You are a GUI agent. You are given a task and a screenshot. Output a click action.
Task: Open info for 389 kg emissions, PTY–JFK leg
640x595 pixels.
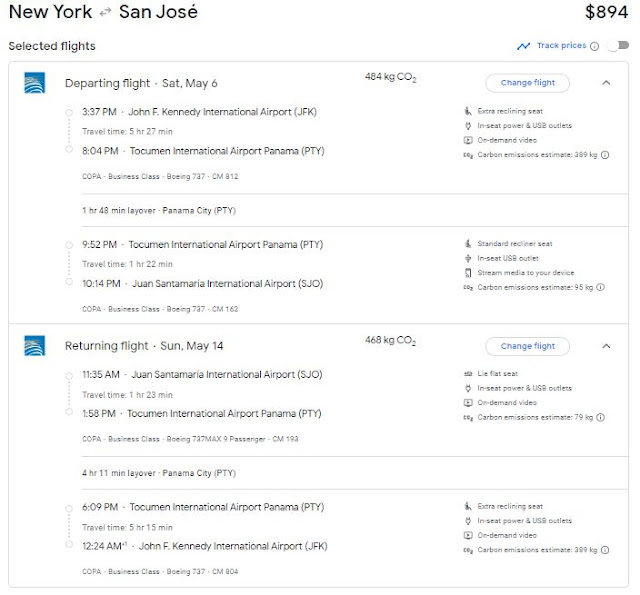click(604, 550)
